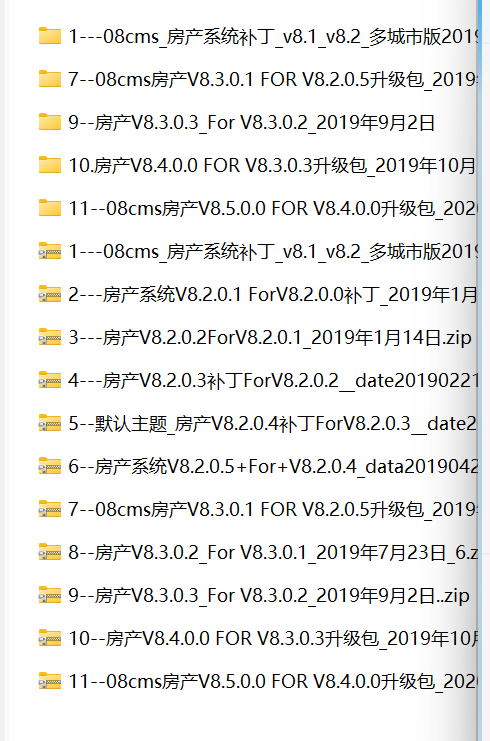
Task: Select the 9--房产V8.3.0.3 folder name
Action: point(251,122)
